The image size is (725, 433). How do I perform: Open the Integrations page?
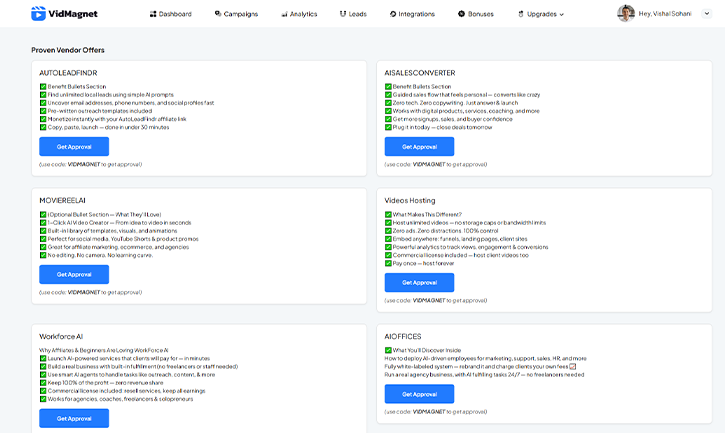[412, 14]
